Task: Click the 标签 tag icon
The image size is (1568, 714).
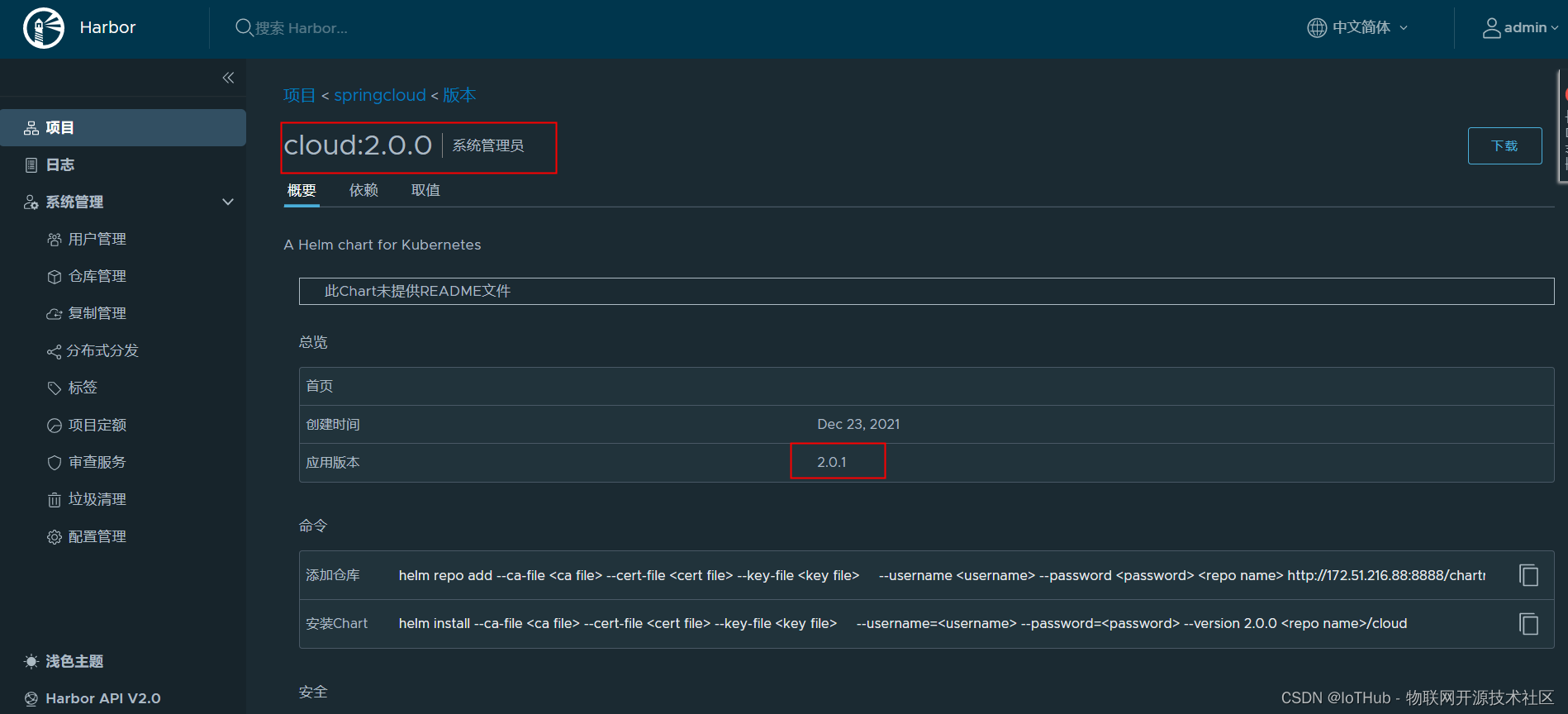Action: (x=55, y=388)
